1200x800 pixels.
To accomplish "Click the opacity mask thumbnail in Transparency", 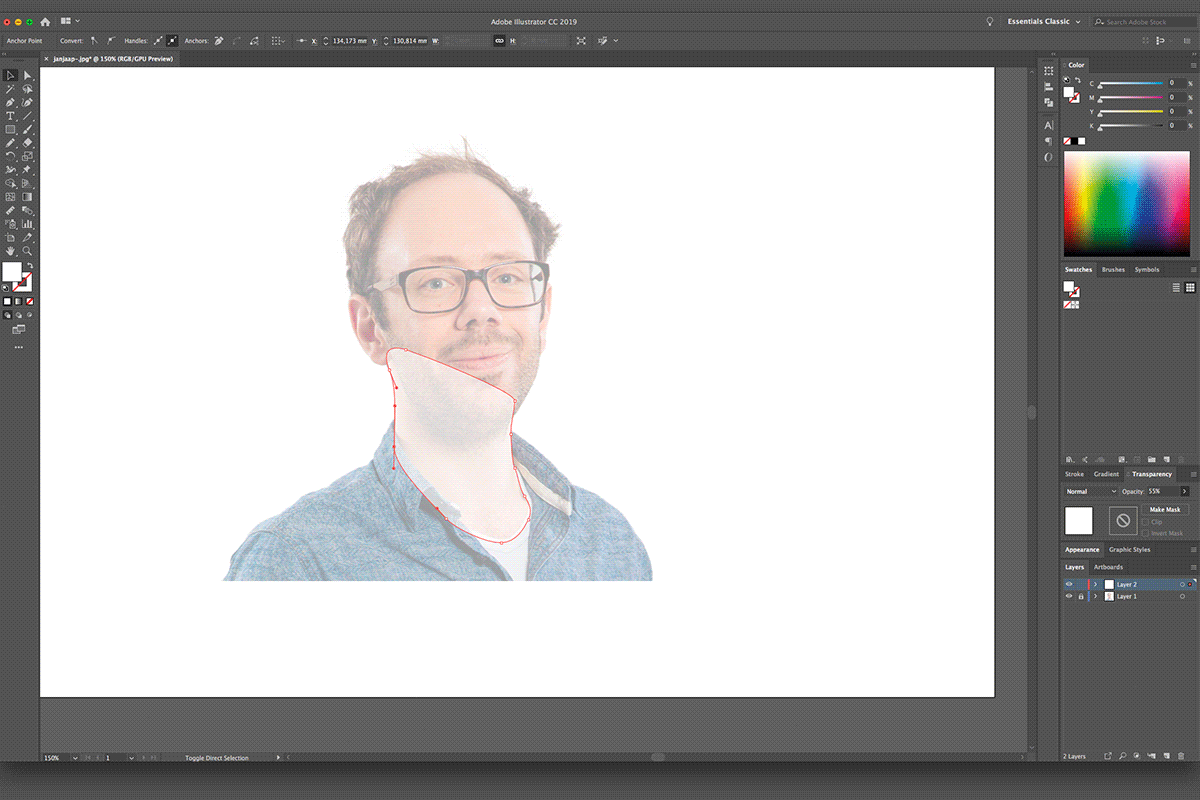I will [1122, 520].
